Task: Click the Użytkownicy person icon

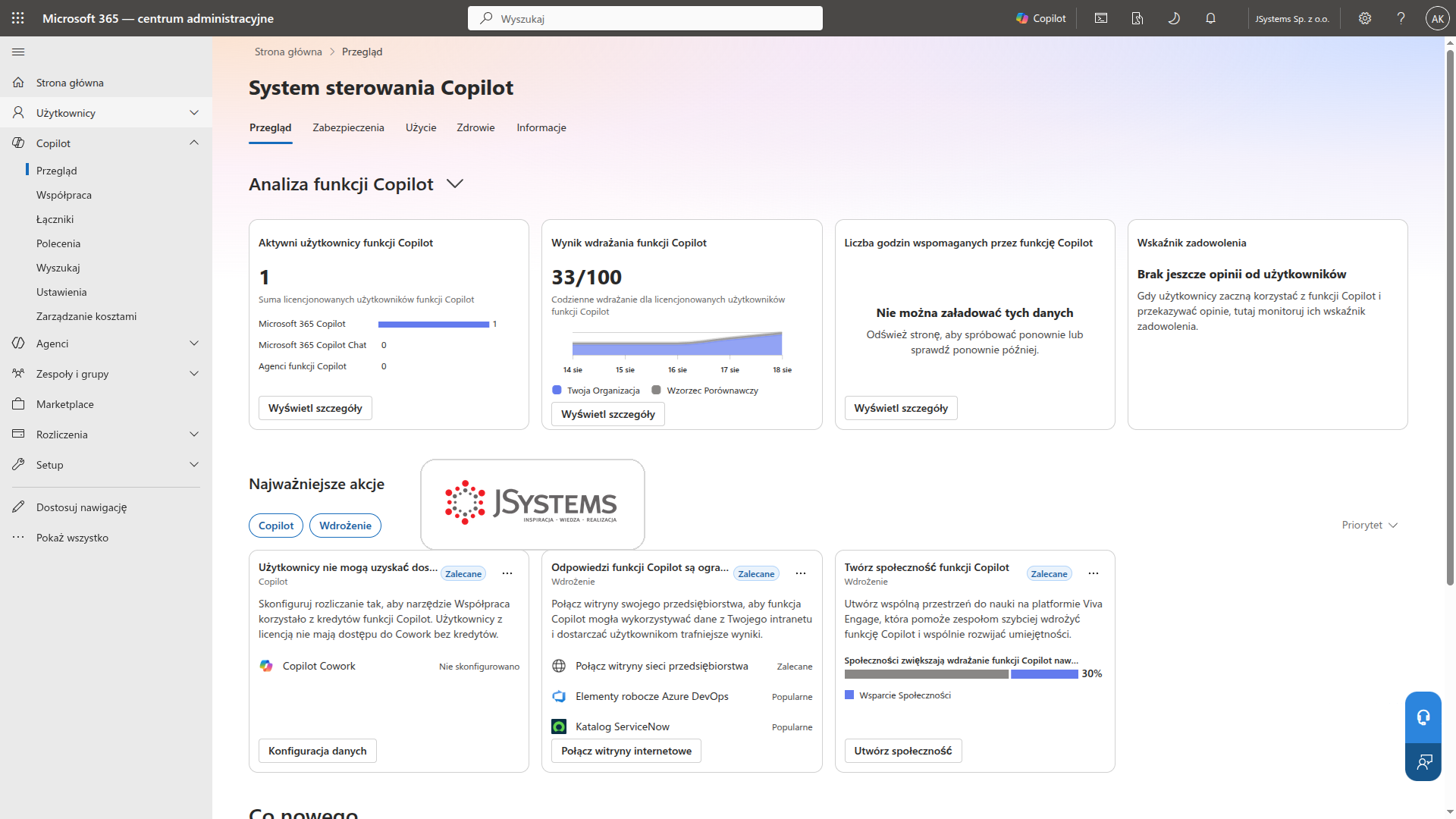Action: click(x=18, y=112)
